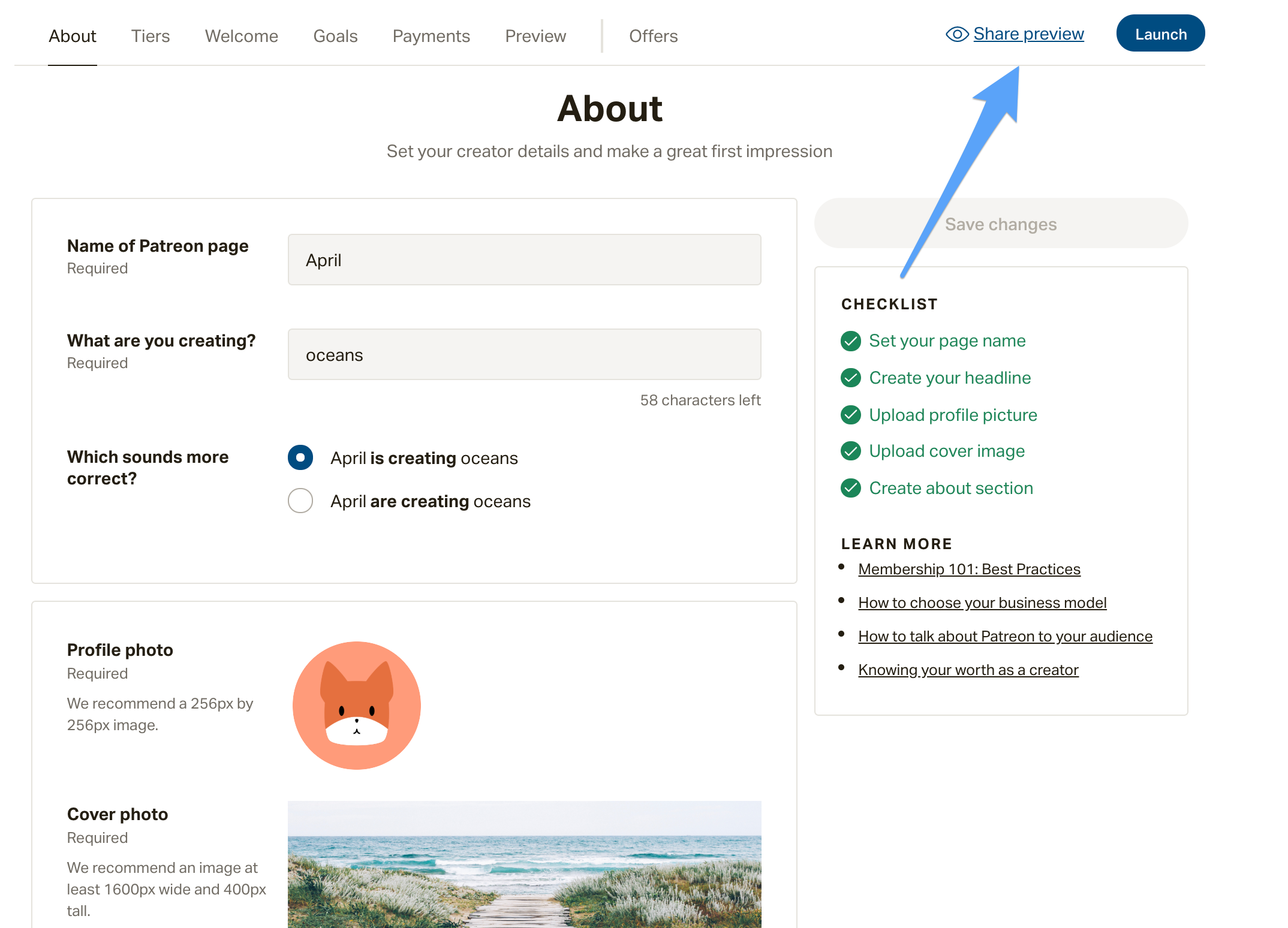Click the ocean cover photo image
The width and height of the screenshot is (1288, 928).
[x=524, y=864]
